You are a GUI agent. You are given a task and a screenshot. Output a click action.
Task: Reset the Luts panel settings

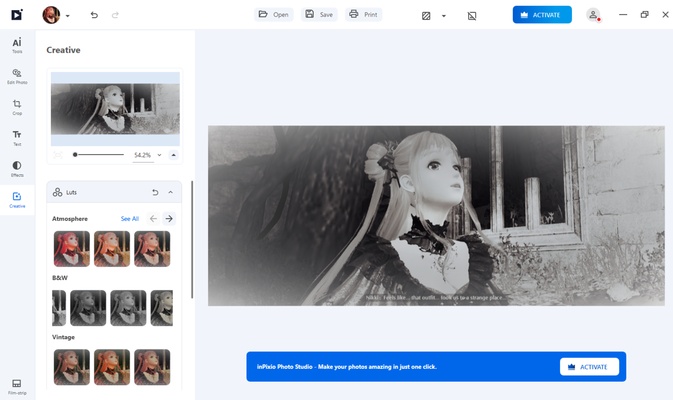155,192
